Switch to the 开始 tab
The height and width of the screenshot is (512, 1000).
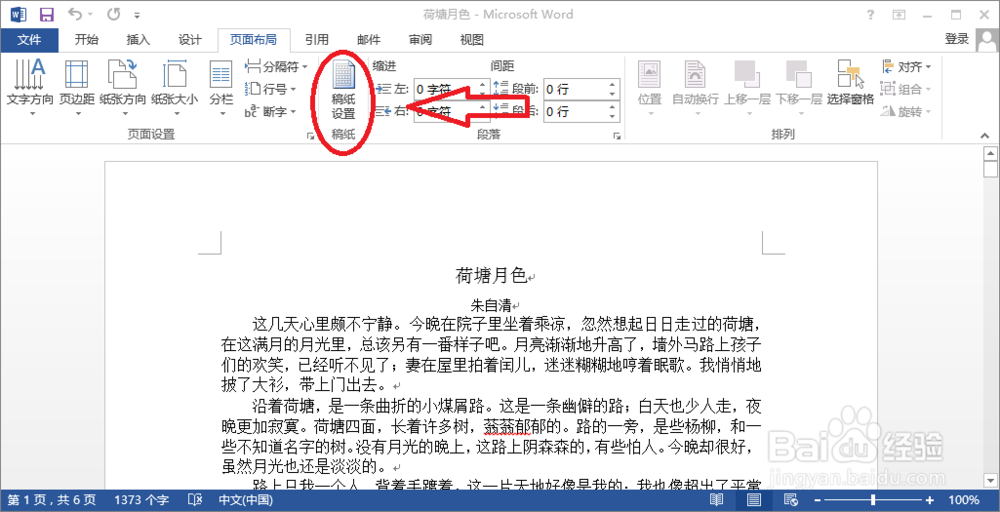86,40
